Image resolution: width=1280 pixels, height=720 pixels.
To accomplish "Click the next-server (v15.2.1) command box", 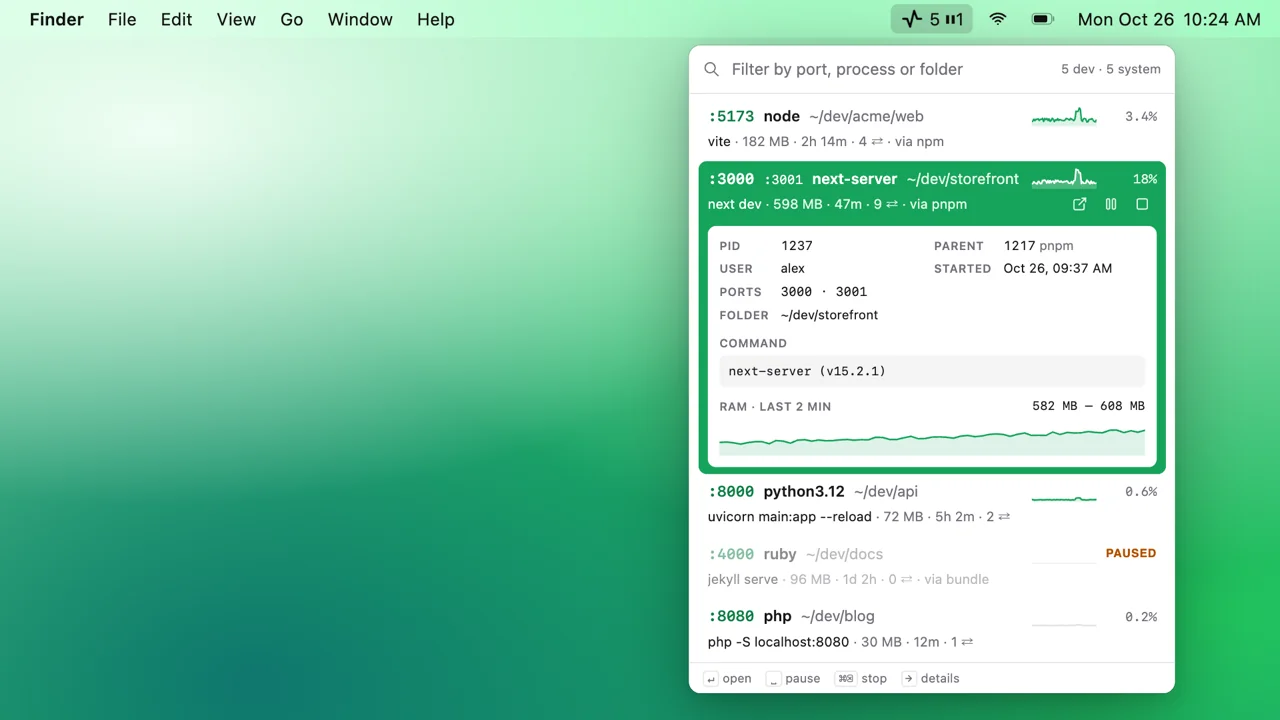I will pos(932,371).
